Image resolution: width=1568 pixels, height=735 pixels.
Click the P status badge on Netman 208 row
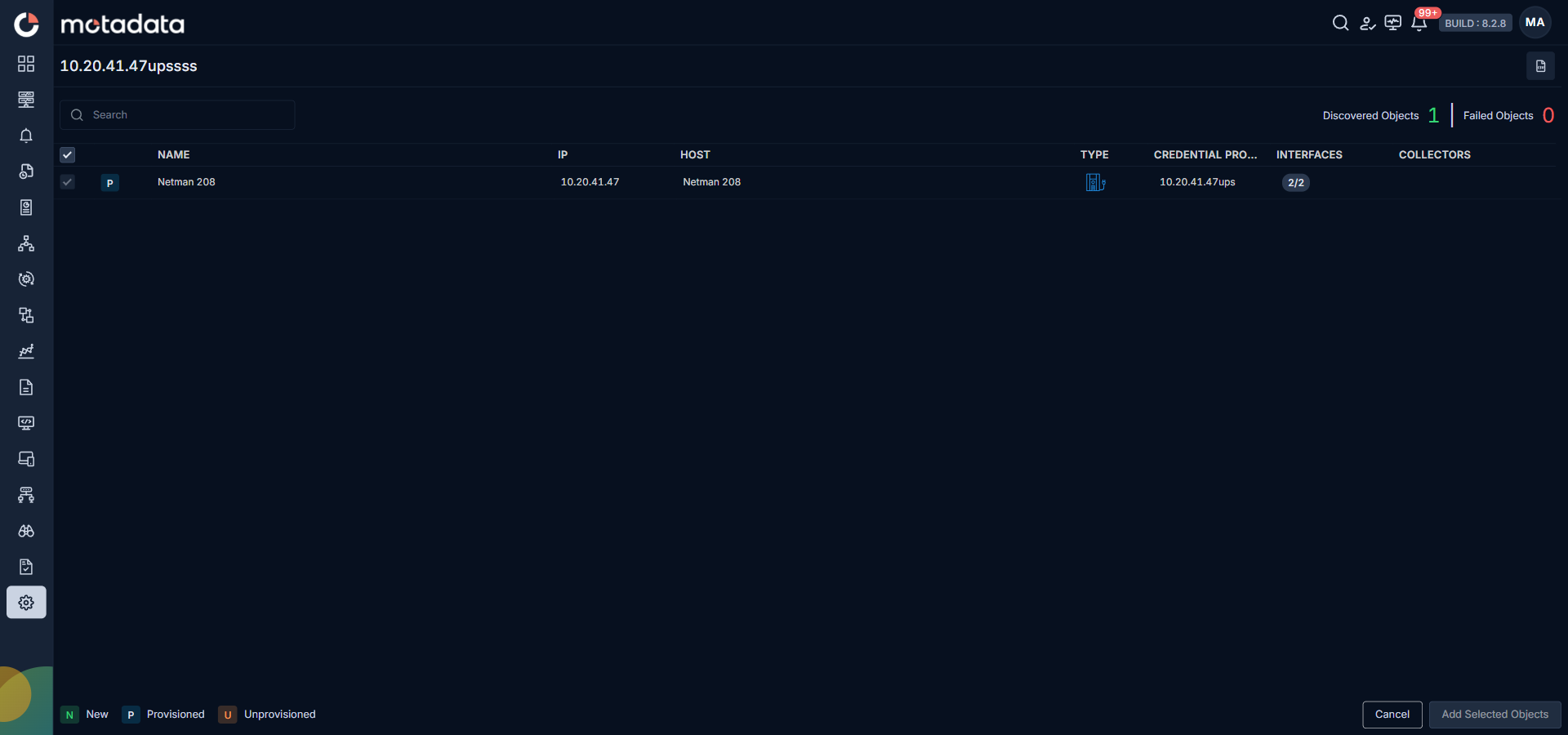click(110, 183)
